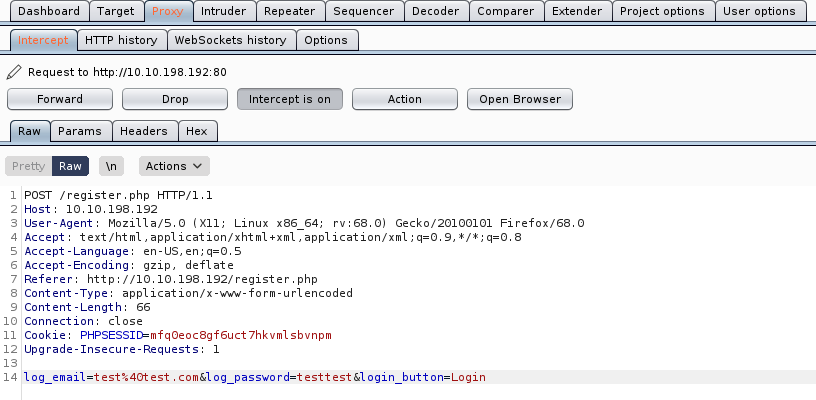Switch to Pretty view mode
This screenshot has height=400, width=816.
(x=28, y=166)
